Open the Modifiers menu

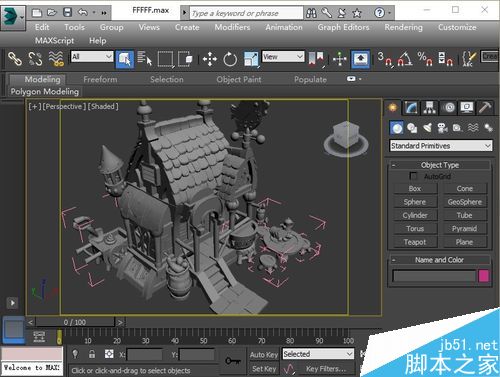[232, 27]
